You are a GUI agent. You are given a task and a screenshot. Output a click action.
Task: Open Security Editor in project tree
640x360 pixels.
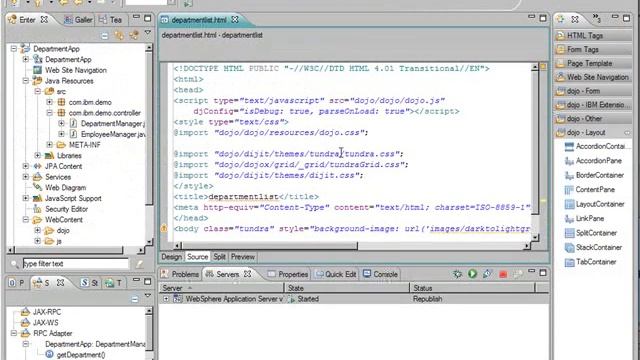pyautogui.click(x=61, y=209)
